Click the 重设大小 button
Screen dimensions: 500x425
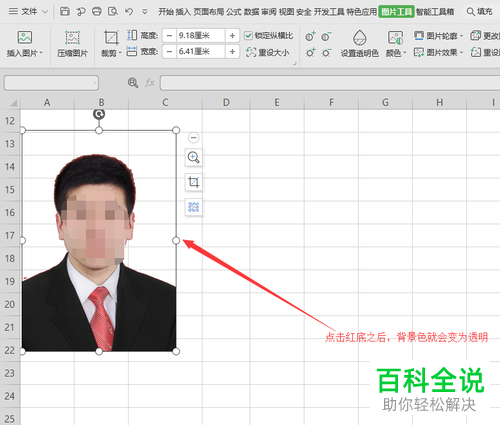pos(267,52)
